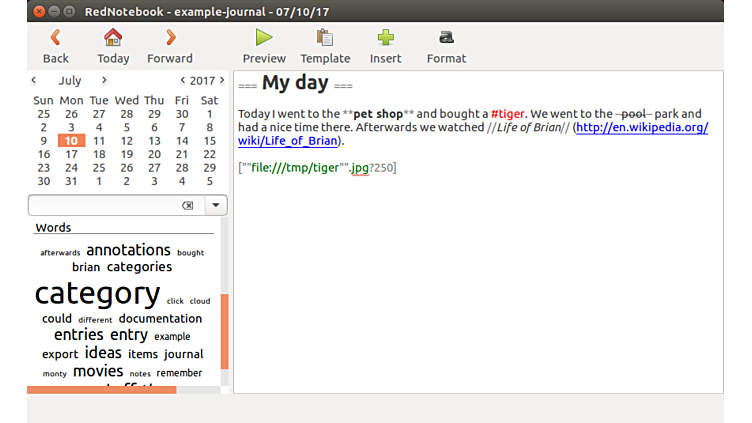This screenshot has width=752, height=423.
Task: Clear the search field with the X icon
Action: click(187, 205)
